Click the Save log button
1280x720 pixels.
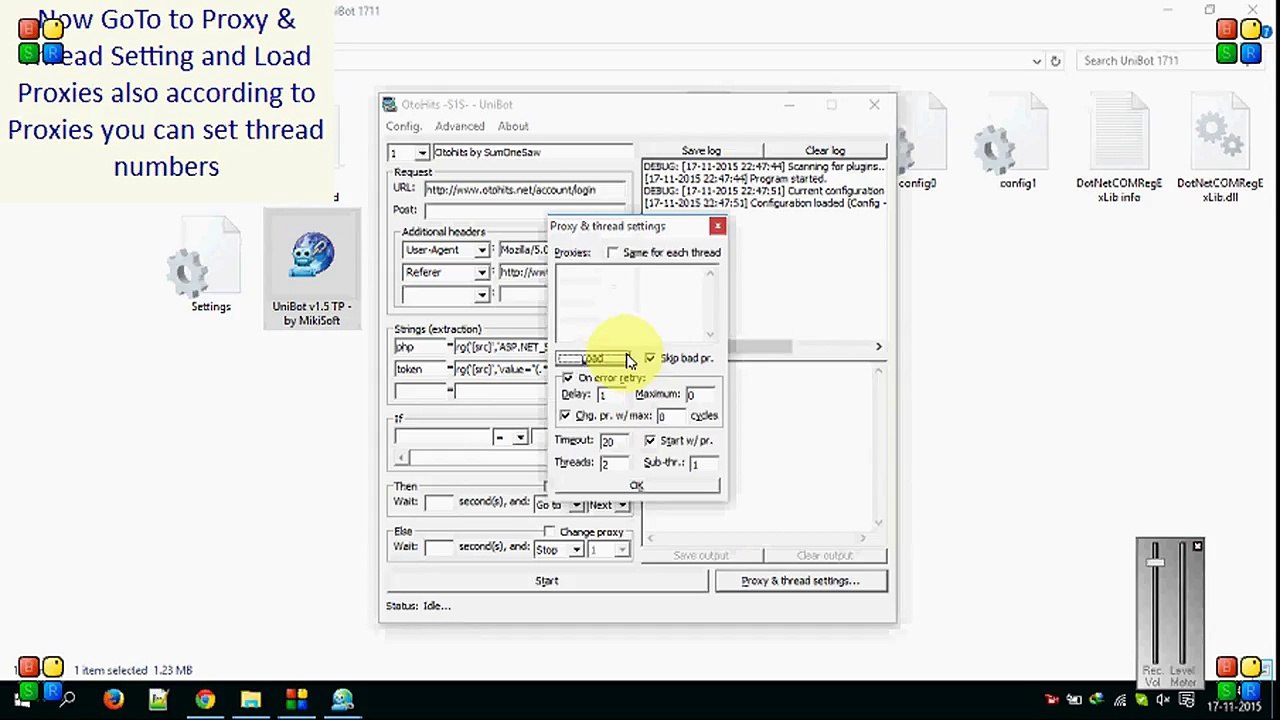pos(701,151)
